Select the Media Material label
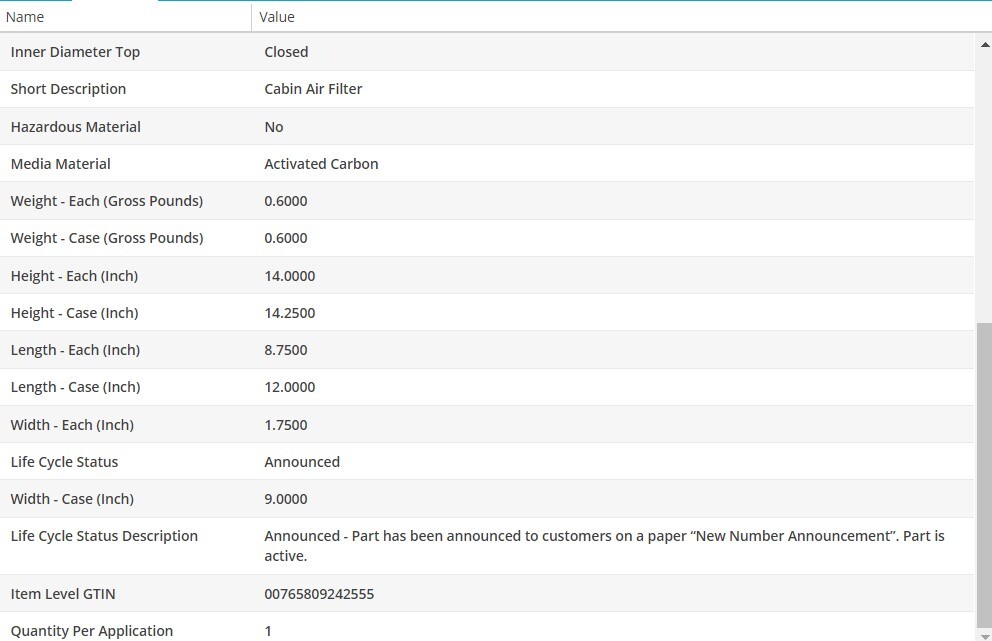 (61, 164)
